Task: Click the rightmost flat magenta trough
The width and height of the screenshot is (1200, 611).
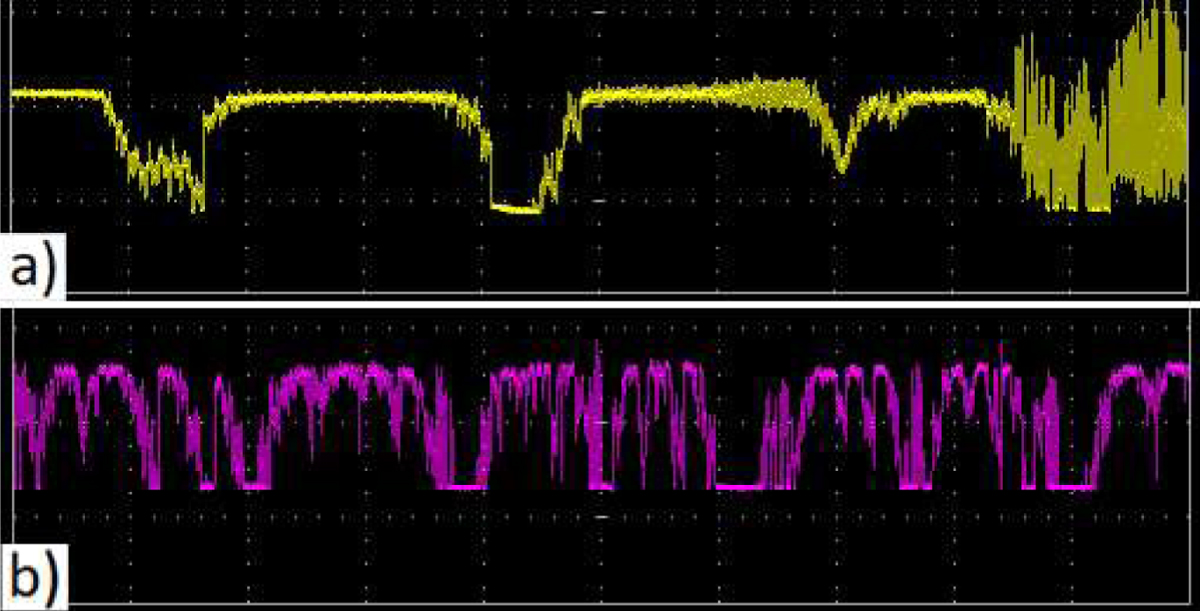Action: pos(1072,485)
